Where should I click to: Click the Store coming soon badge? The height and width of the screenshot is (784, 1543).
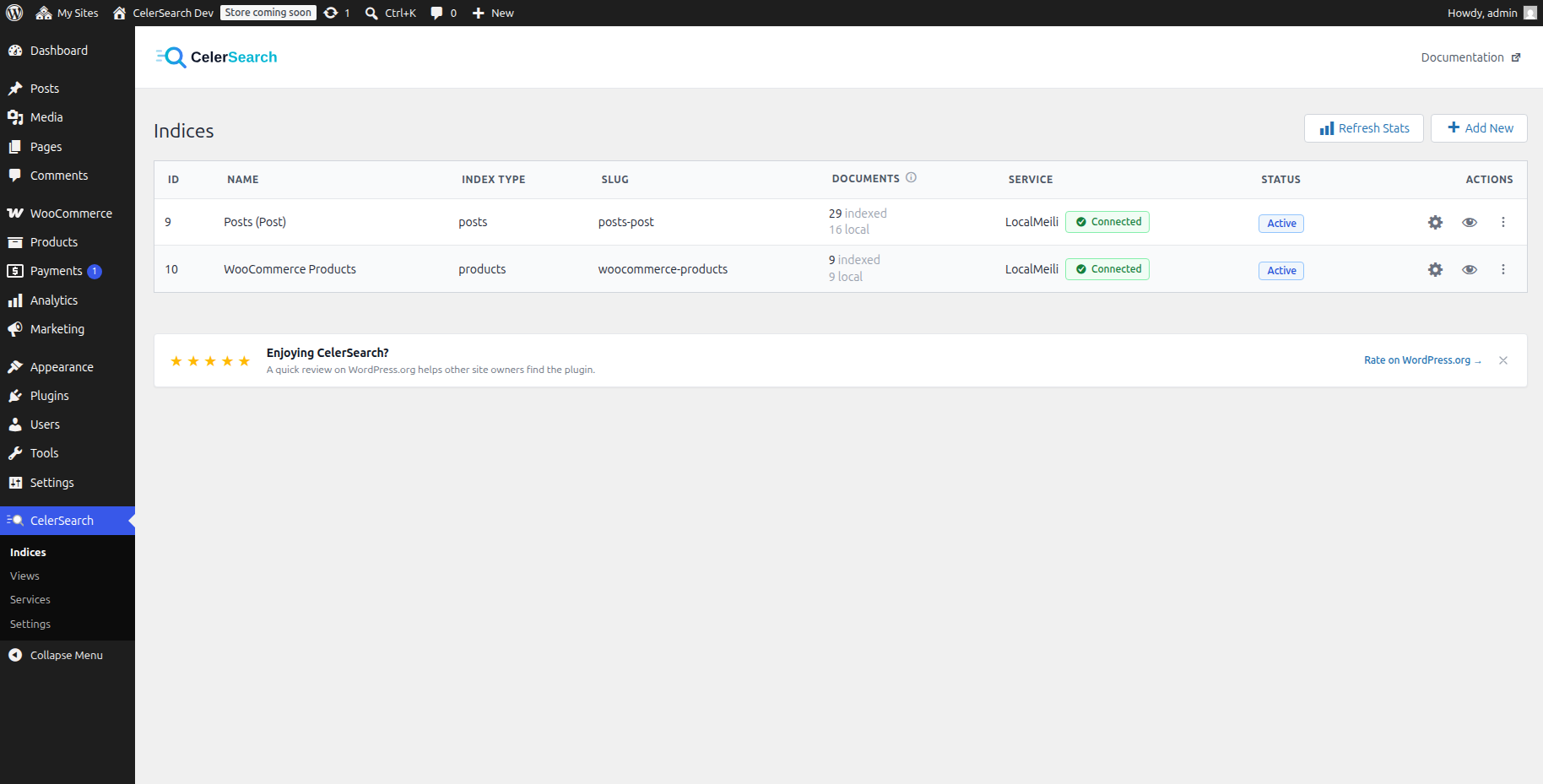tap(268, 13)
